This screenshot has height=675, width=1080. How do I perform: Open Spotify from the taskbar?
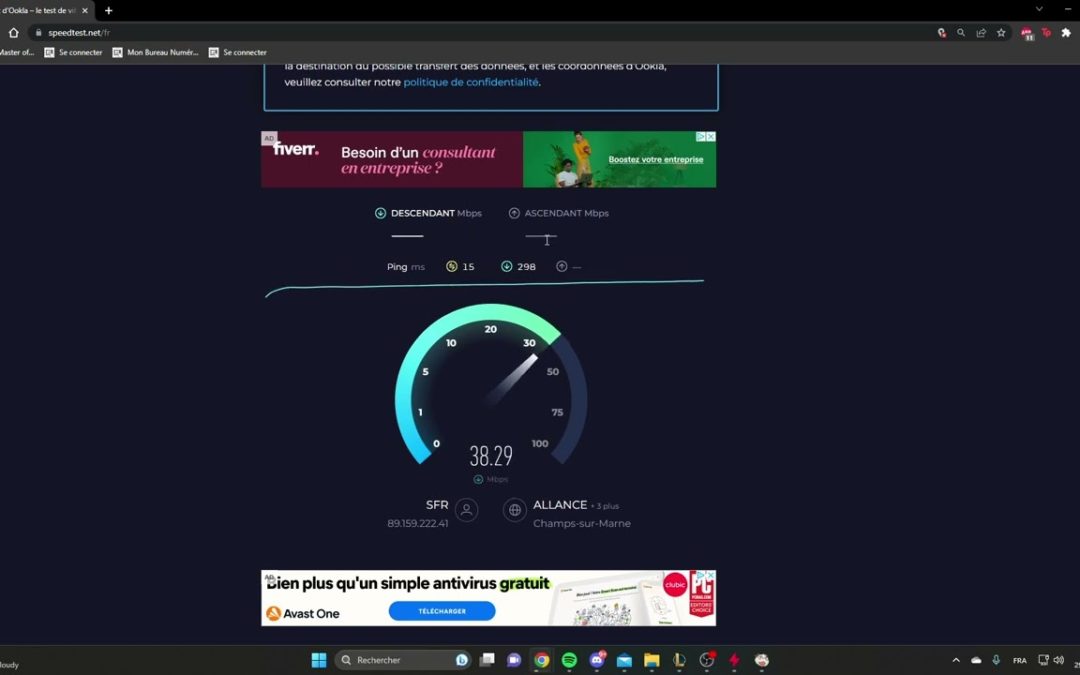pos(569,660)
